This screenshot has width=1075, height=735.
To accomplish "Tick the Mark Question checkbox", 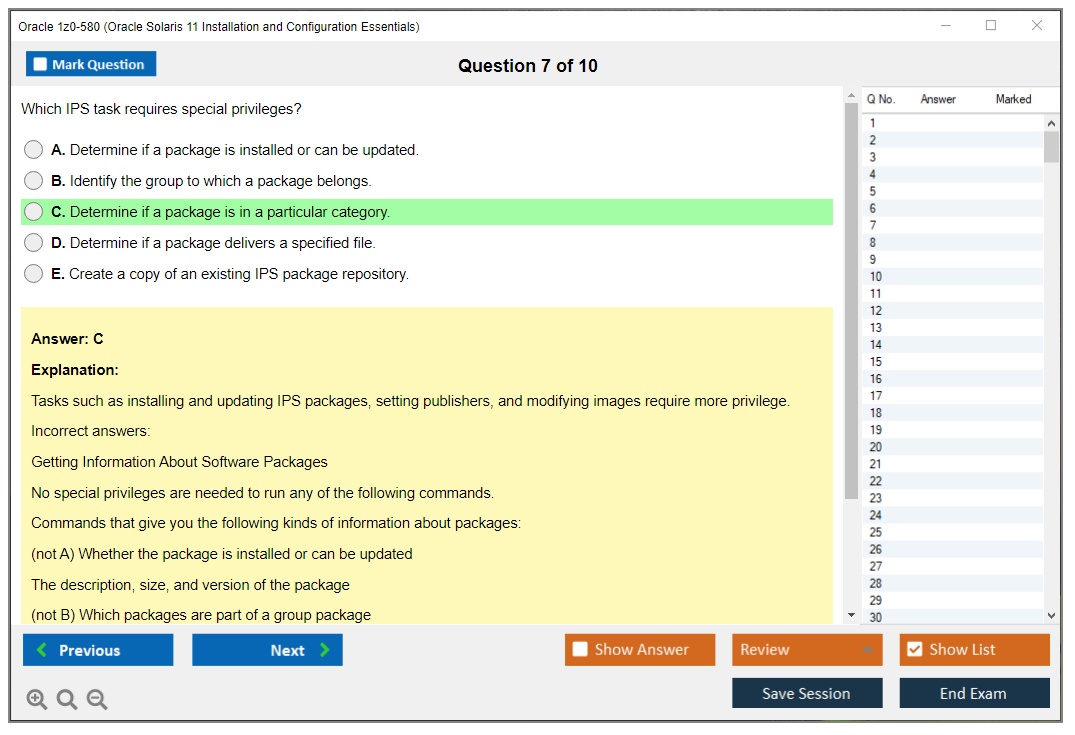I will [41, 65].
